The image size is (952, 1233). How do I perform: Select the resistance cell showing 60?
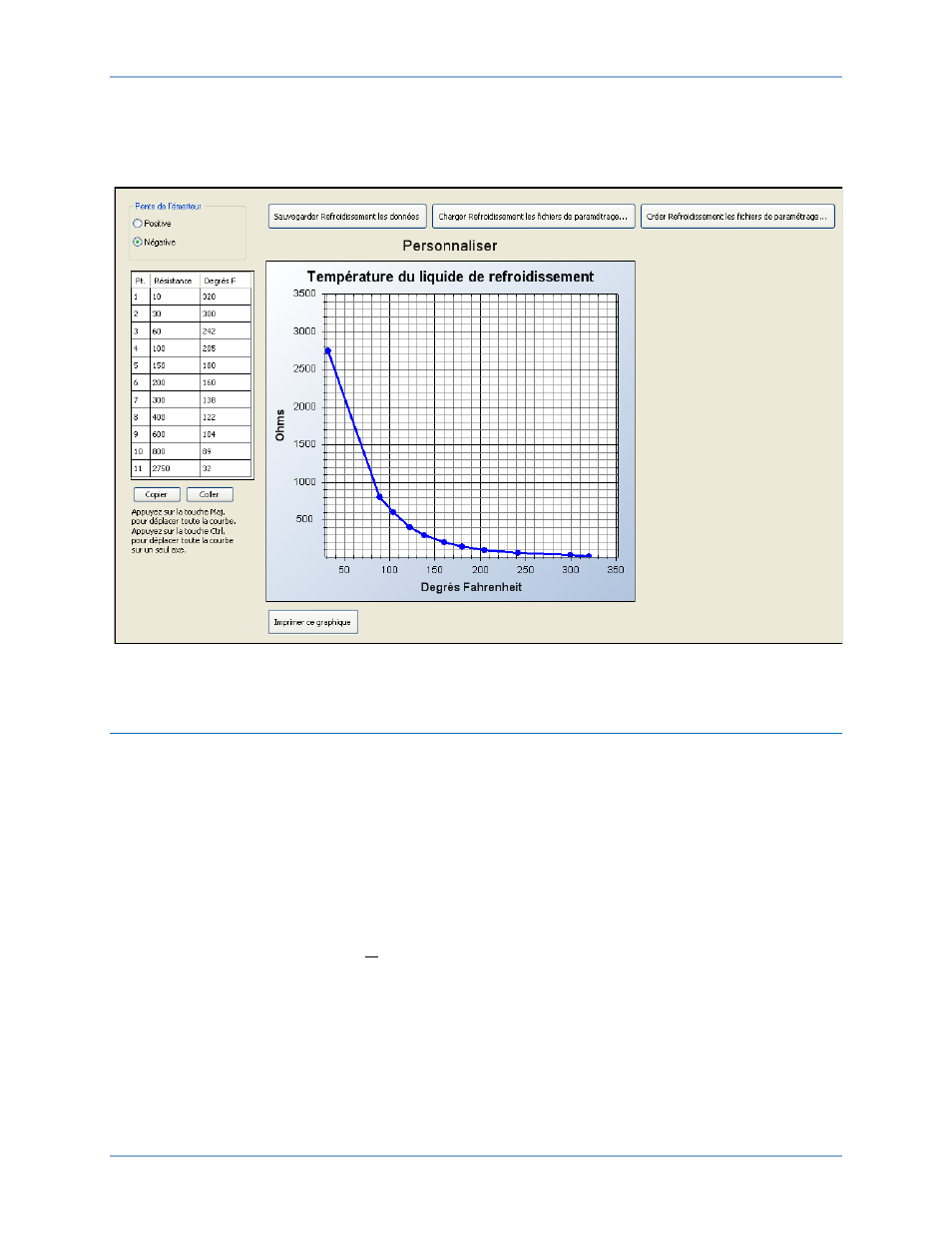pyautogui.click(x=175, y=330)
